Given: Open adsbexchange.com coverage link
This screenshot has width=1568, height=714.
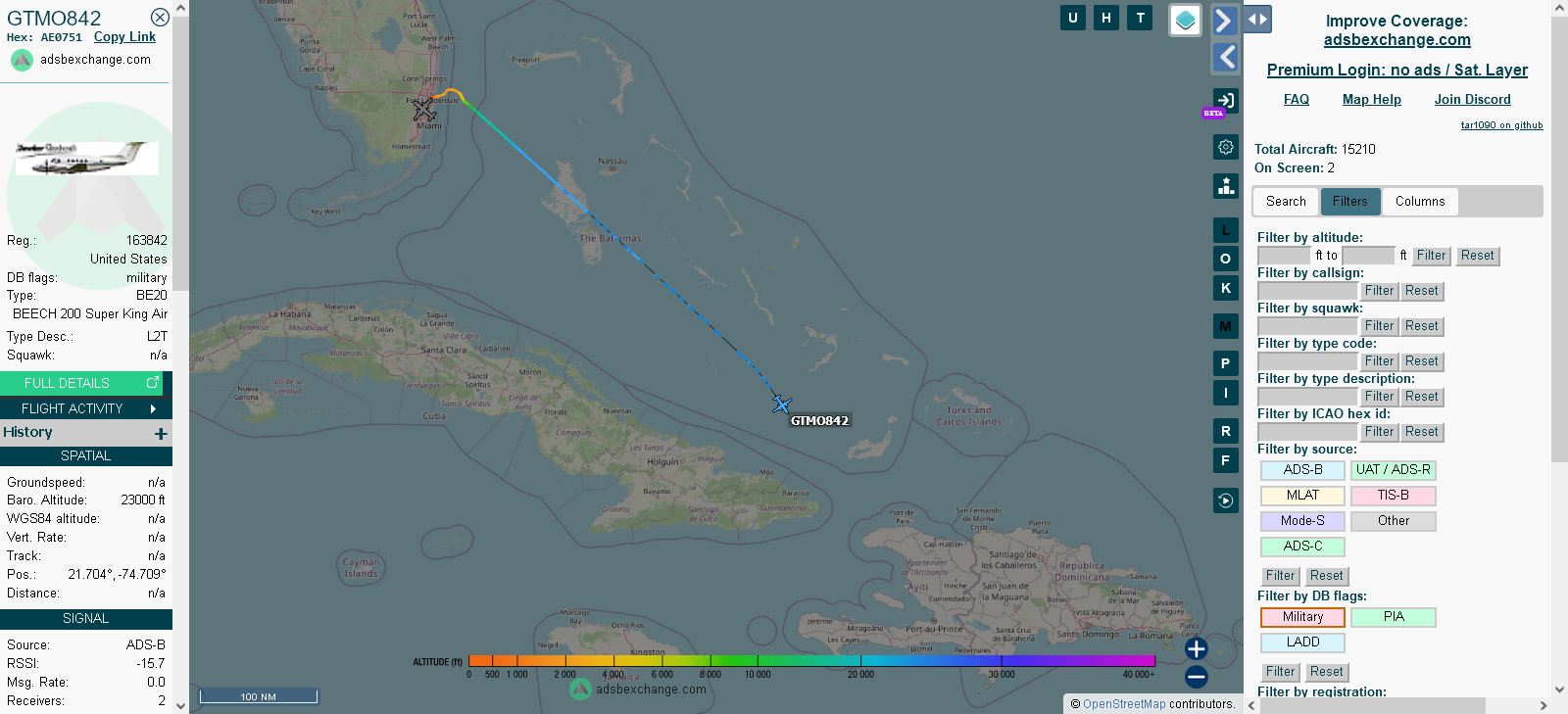Looking at the screenshot, I should tap(1397, 40).
